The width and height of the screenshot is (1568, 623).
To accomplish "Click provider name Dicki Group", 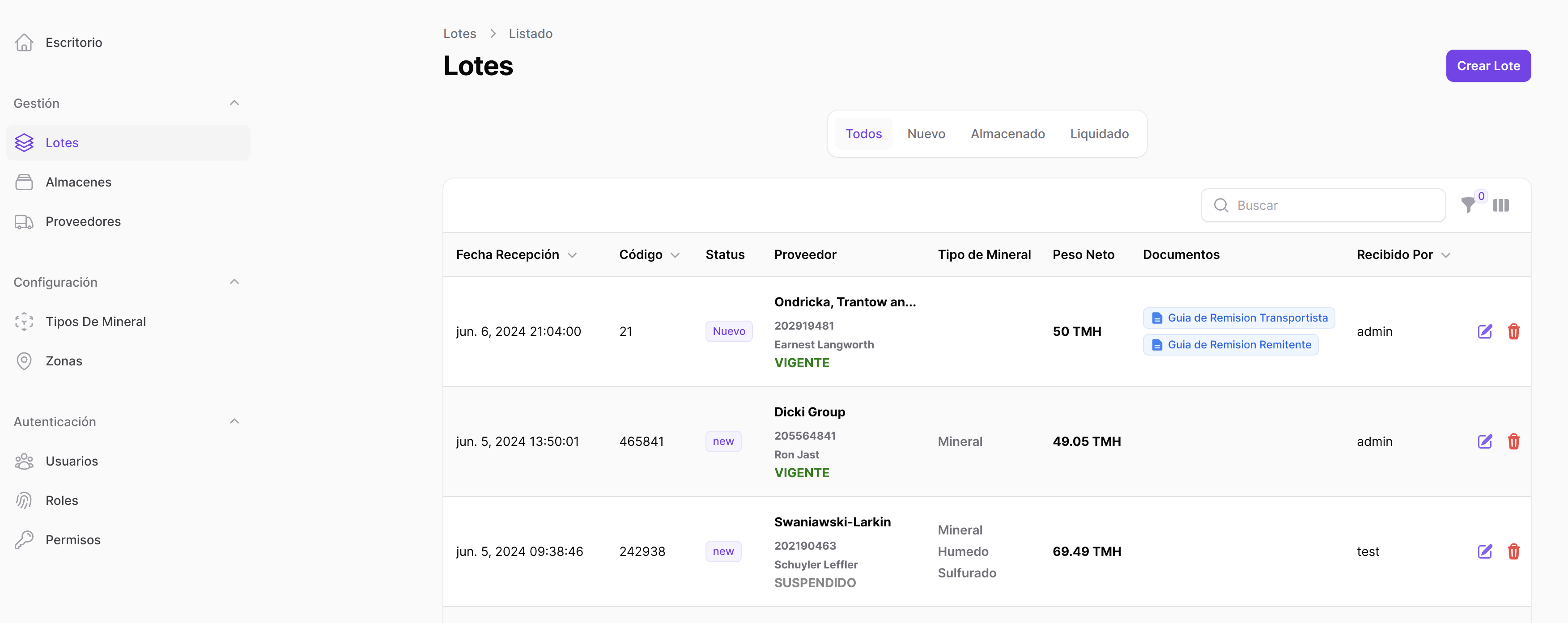I will pyautogui.click(x=809, y=412).
